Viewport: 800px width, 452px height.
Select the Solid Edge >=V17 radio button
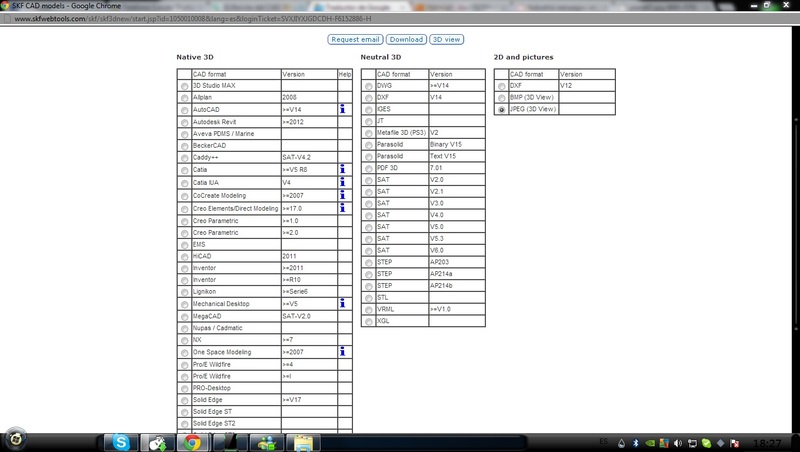tap(185, 400)
